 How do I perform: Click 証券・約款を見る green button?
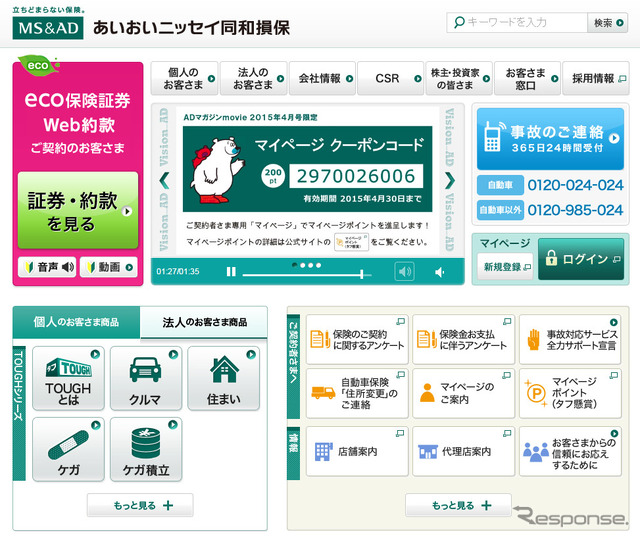(x=78, y=211)
